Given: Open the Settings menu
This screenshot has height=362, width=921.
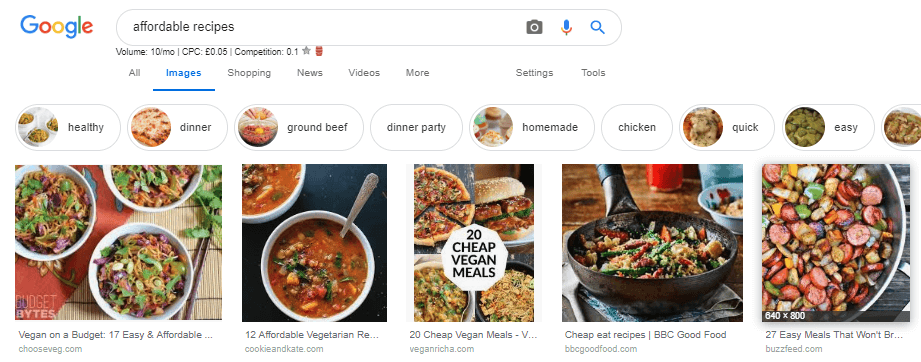Looking at the screenshot, I should [x=535, y=73].
